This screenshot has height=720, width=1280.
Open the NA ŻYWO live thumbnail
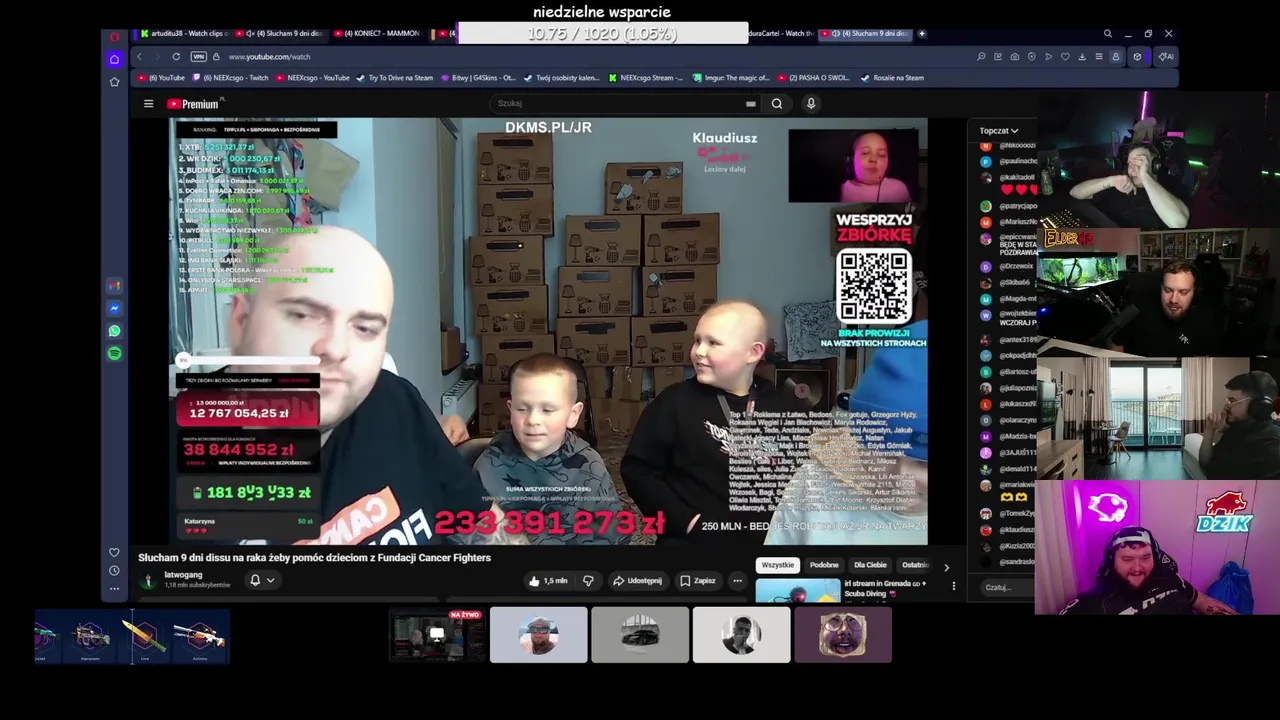coord(436,635)
